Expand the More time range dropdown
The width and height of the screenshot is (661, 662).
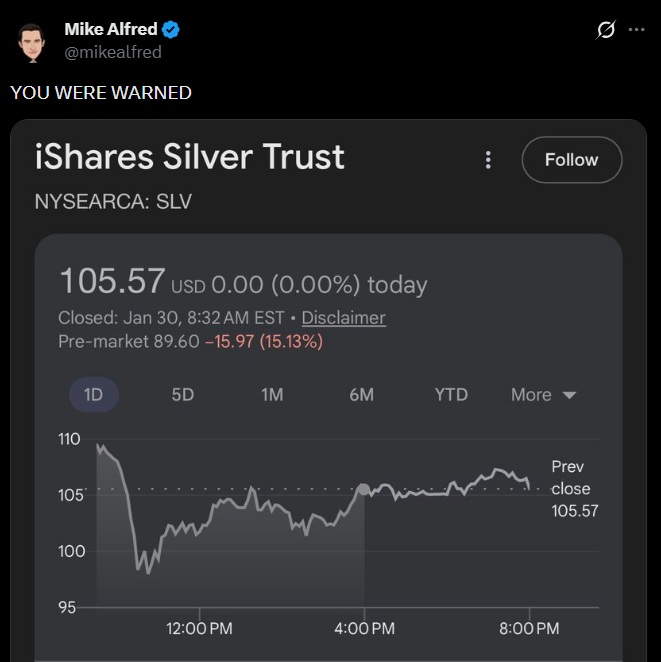543,394
